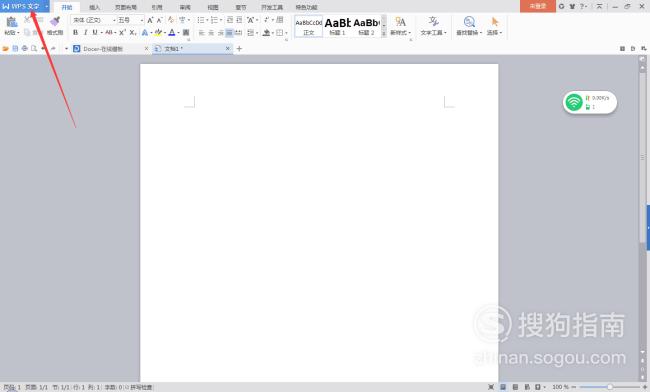Click the Print Preview quick access icon
This screenshot has width=650, height=392.
(34, 48)
